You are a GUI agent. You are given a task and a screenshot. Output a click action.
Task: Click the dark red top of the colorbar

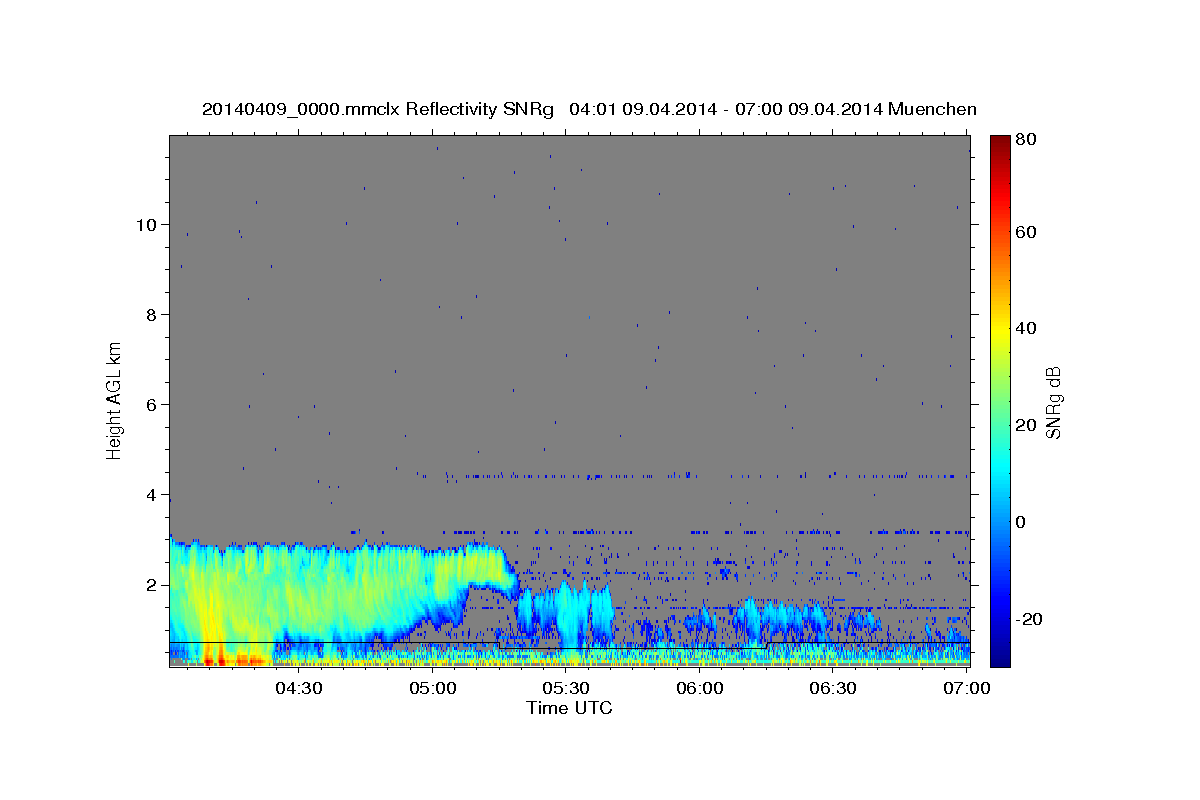(1000, 143)
